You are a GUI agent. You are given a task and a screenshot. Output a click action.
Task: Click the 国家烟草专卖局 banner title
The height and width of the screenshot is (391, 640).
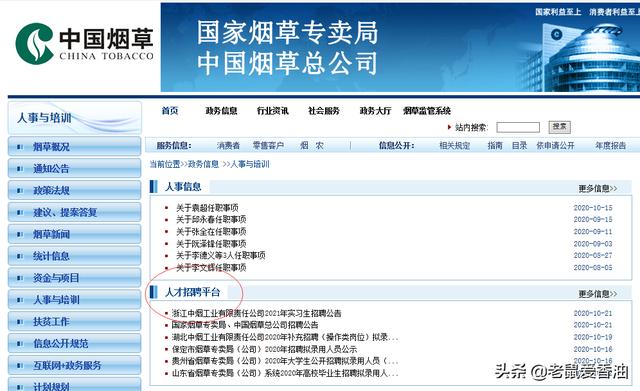[287, 33]
